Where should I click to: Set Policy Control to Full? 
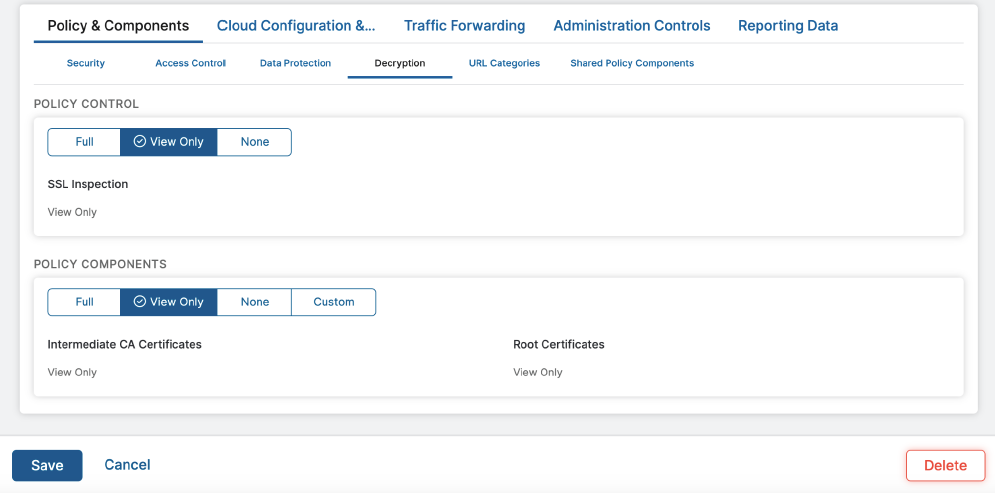pyautogui.click(x=84, y=142)
